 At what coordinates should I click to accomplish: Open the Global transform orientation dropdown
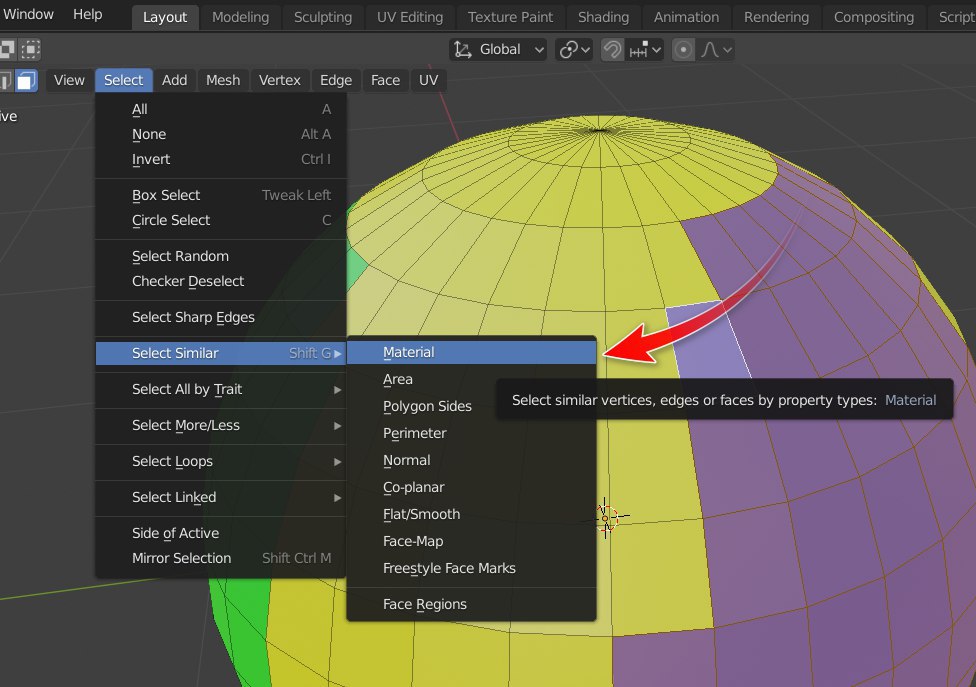[x=498, y=50]
